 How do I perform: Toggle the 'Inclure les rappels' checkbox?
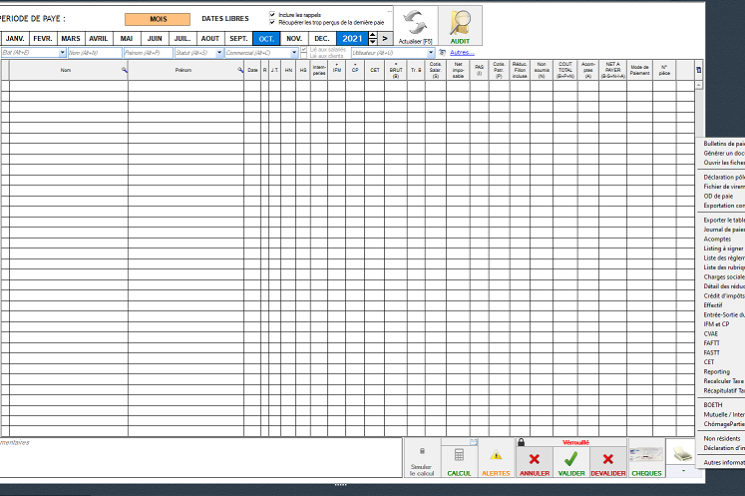tap(272, 15)
